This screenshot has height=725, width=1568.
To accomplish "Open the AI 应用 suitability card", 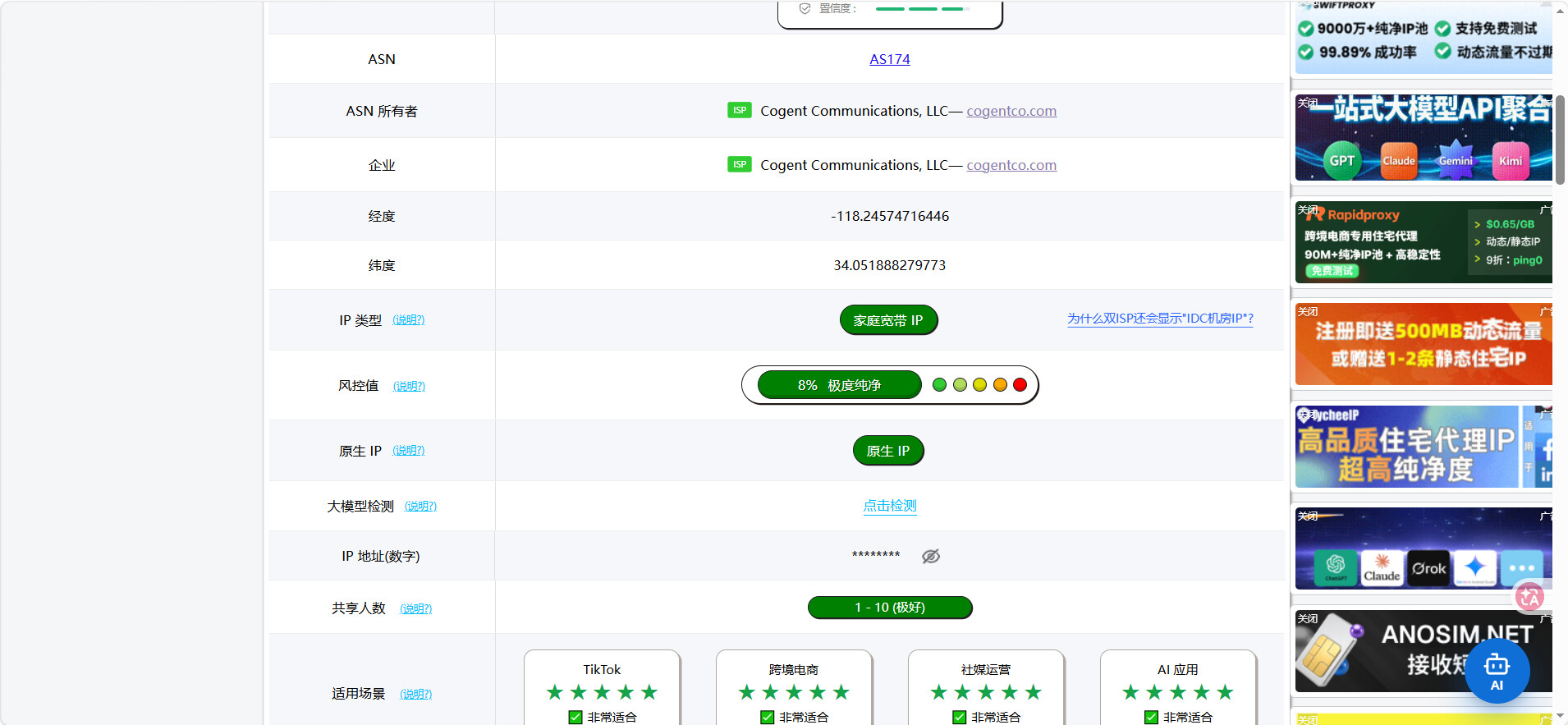I will [1178, 688].
